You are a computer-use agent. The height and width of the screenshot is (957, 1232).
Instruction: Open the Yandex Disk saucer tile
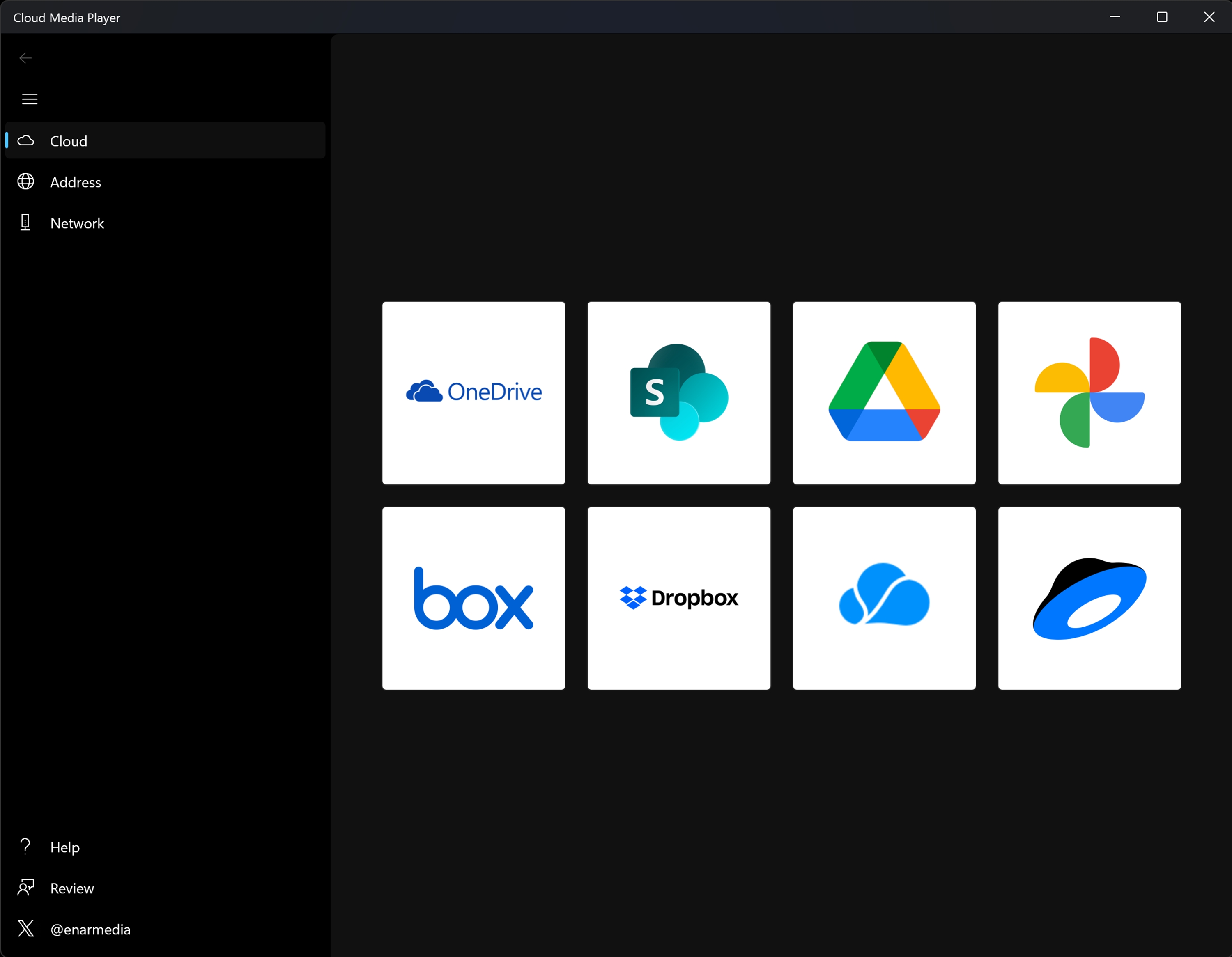1089,598
